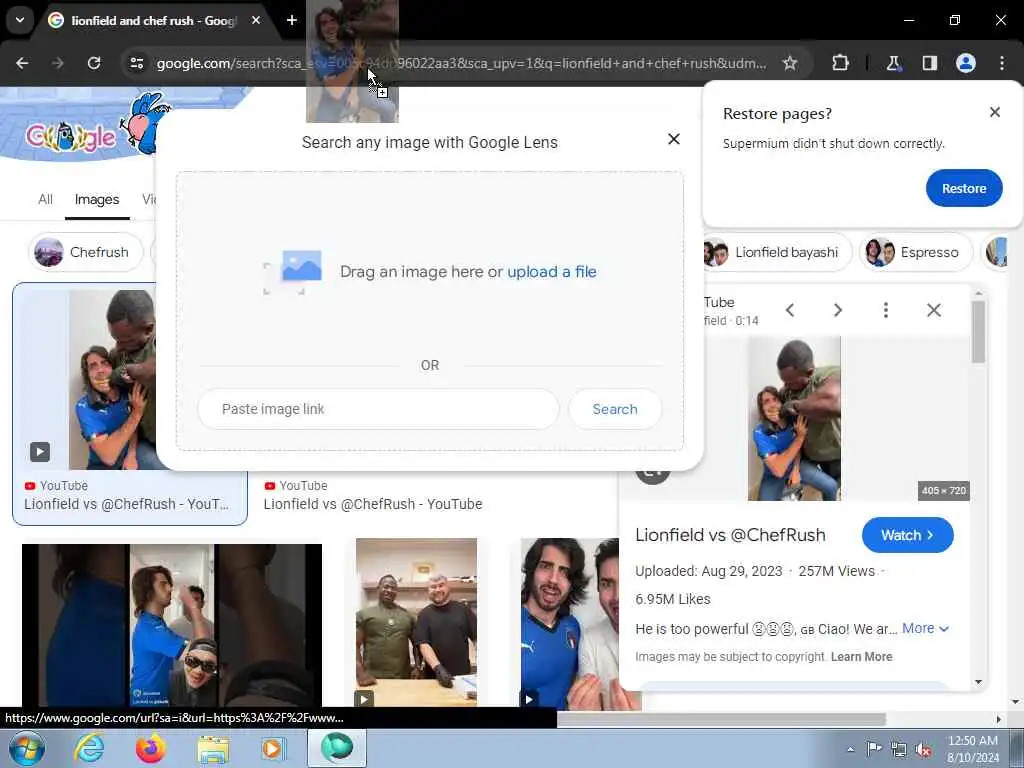Toggle the side panel icon
Screen dimensions: 1024x768
929,63
